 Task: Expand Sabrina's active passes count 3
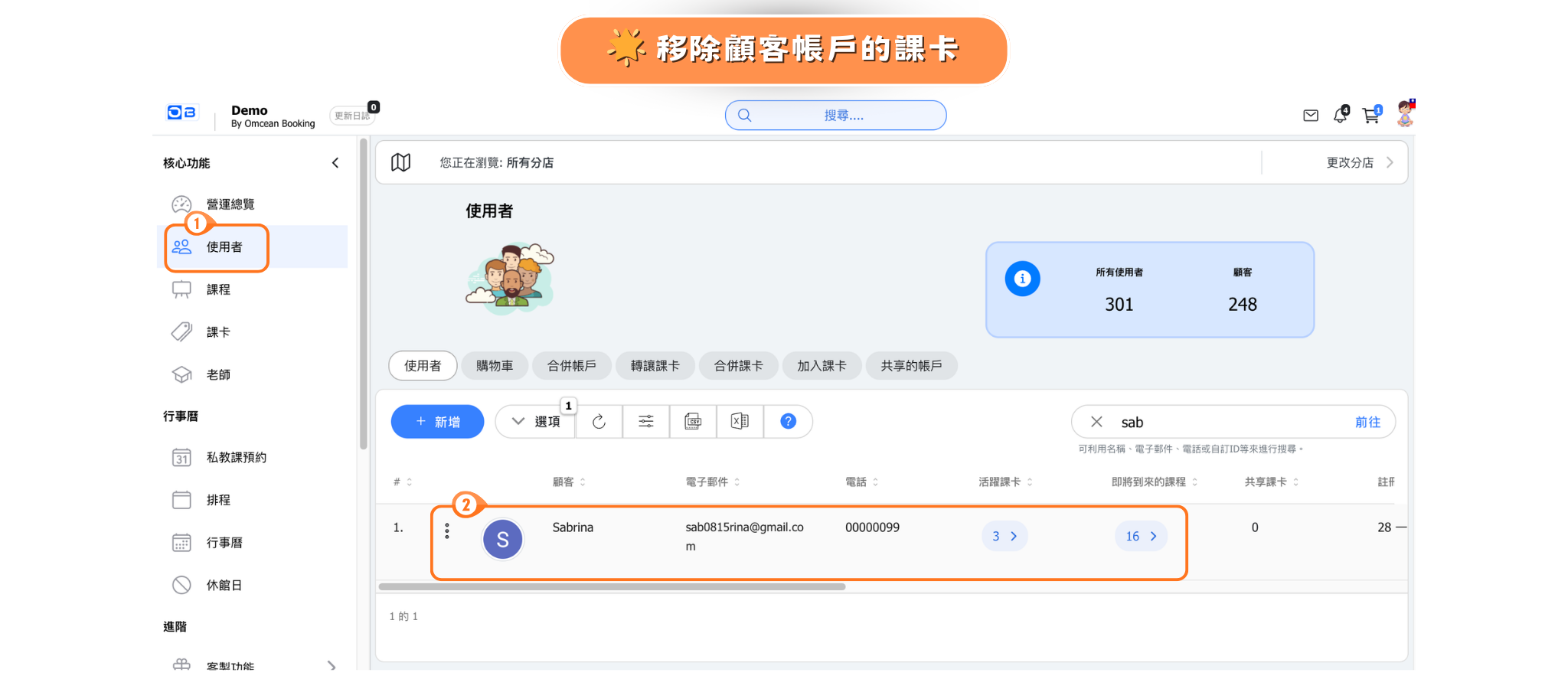point(1004,537)
